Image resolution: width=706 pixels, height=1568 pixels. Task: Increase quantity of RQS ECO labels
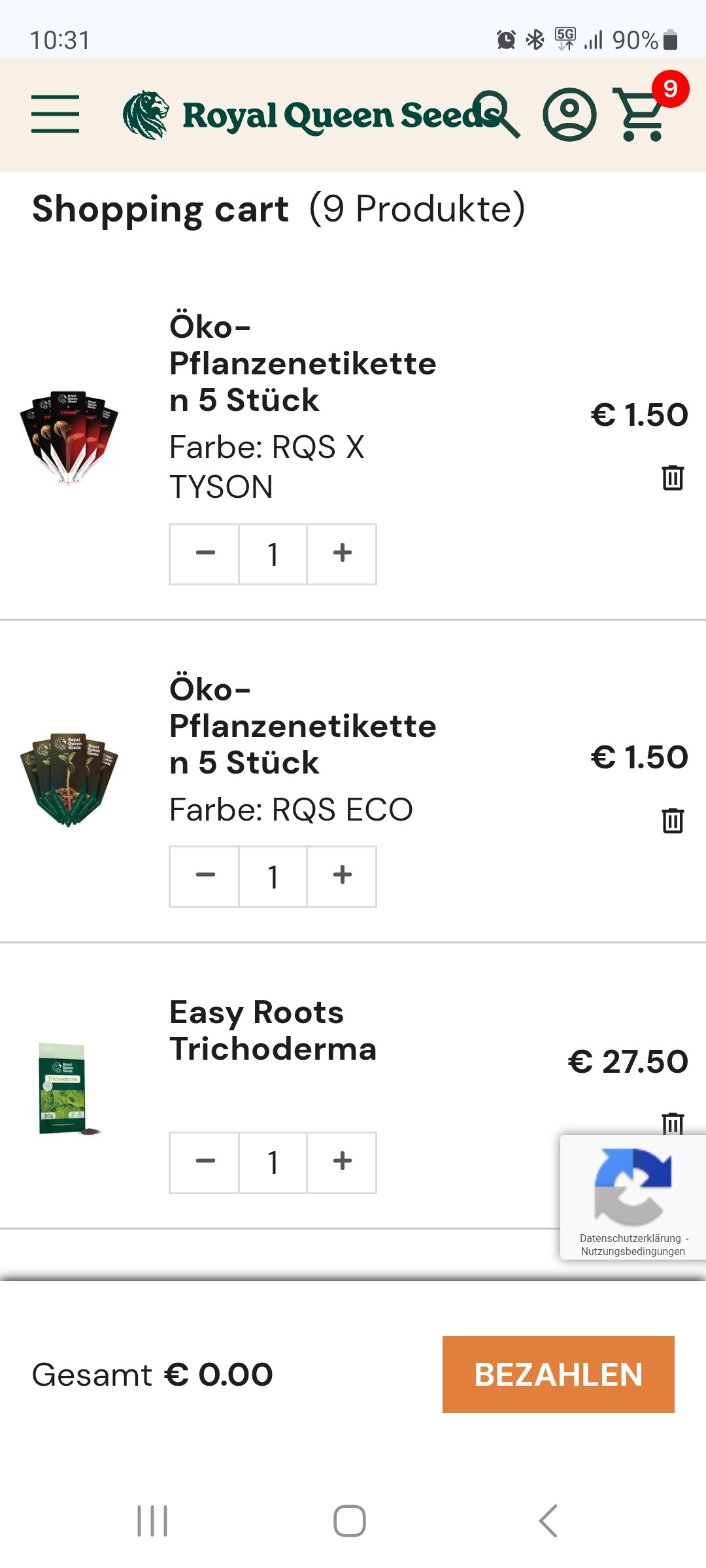click(342, 875)
